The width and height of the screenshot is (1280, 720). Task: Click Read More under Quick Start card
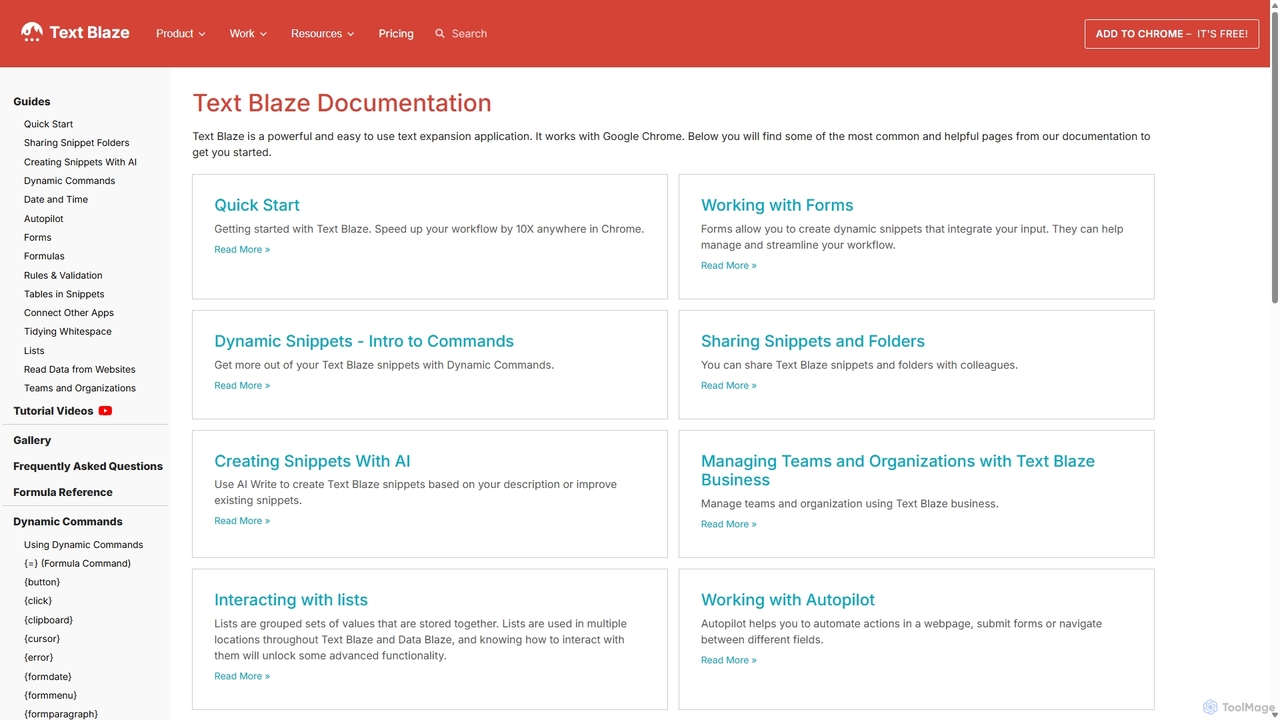(242, 250)
